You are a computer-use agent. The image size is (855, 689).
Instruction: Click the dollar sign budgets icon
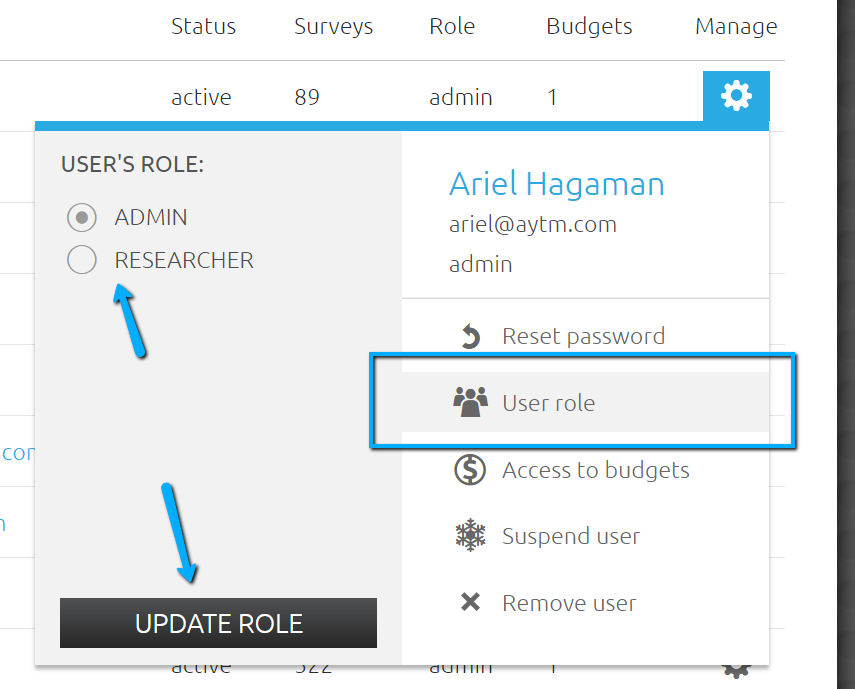pos(470,470)
